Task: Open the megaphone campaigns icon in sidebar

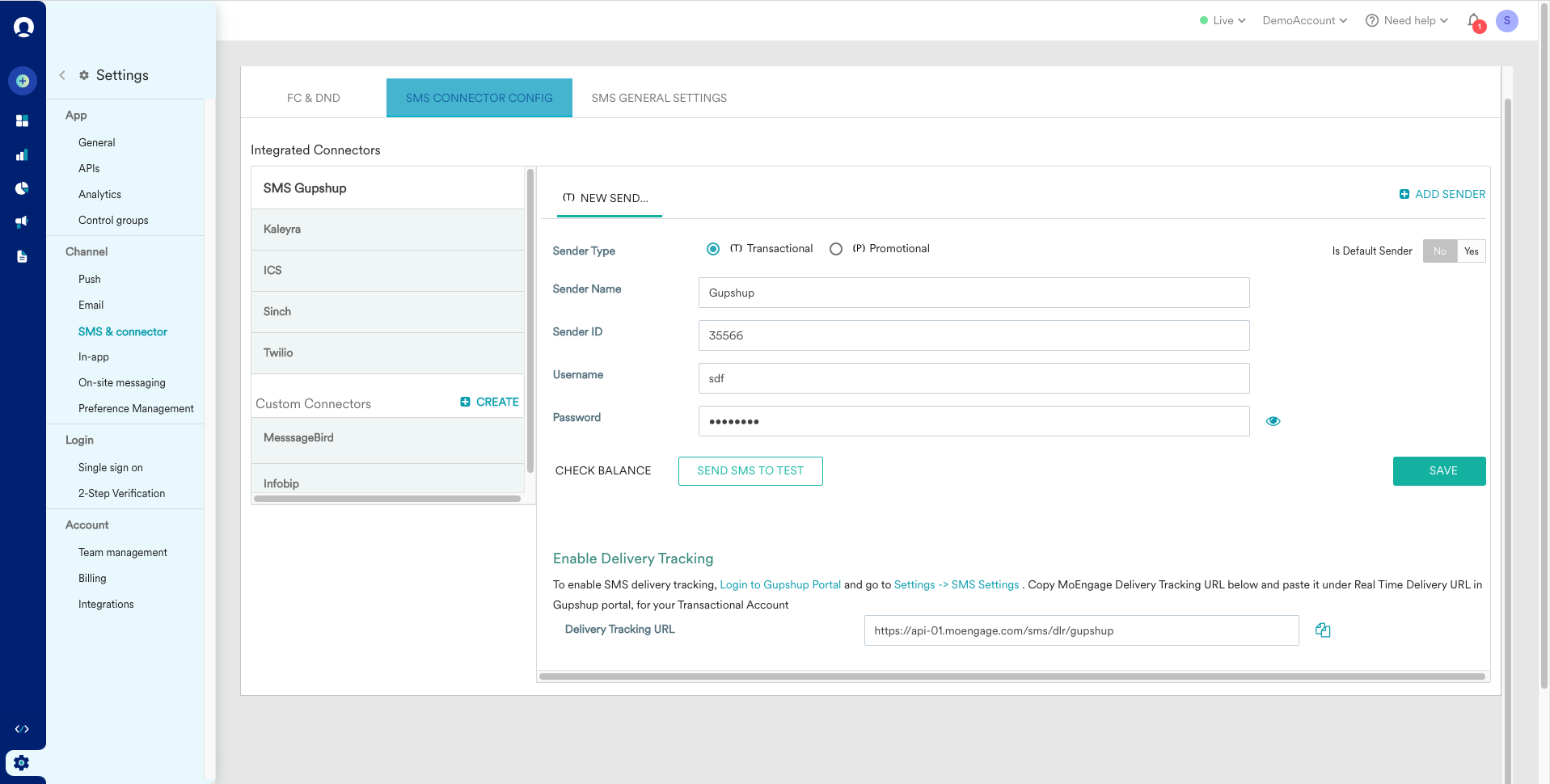Action: coord(23,221)
